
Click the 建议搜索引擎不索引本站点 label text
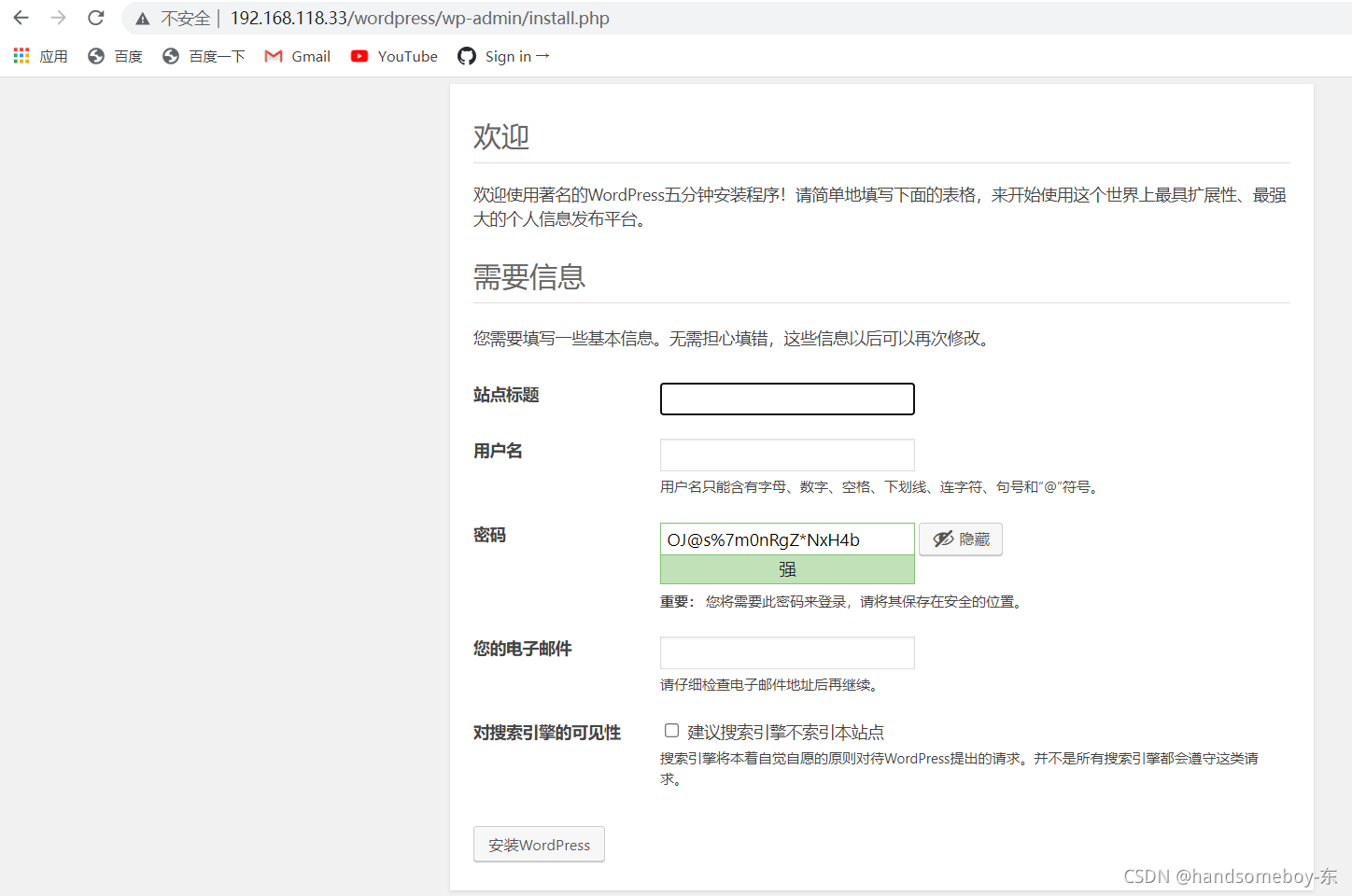pos(785,733)
